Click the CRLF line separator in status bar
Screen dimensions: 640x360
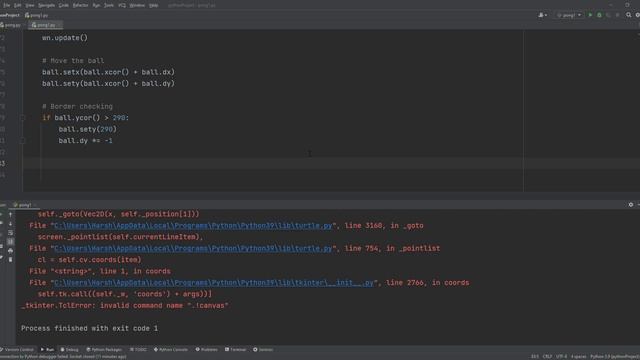pos(547,357)
